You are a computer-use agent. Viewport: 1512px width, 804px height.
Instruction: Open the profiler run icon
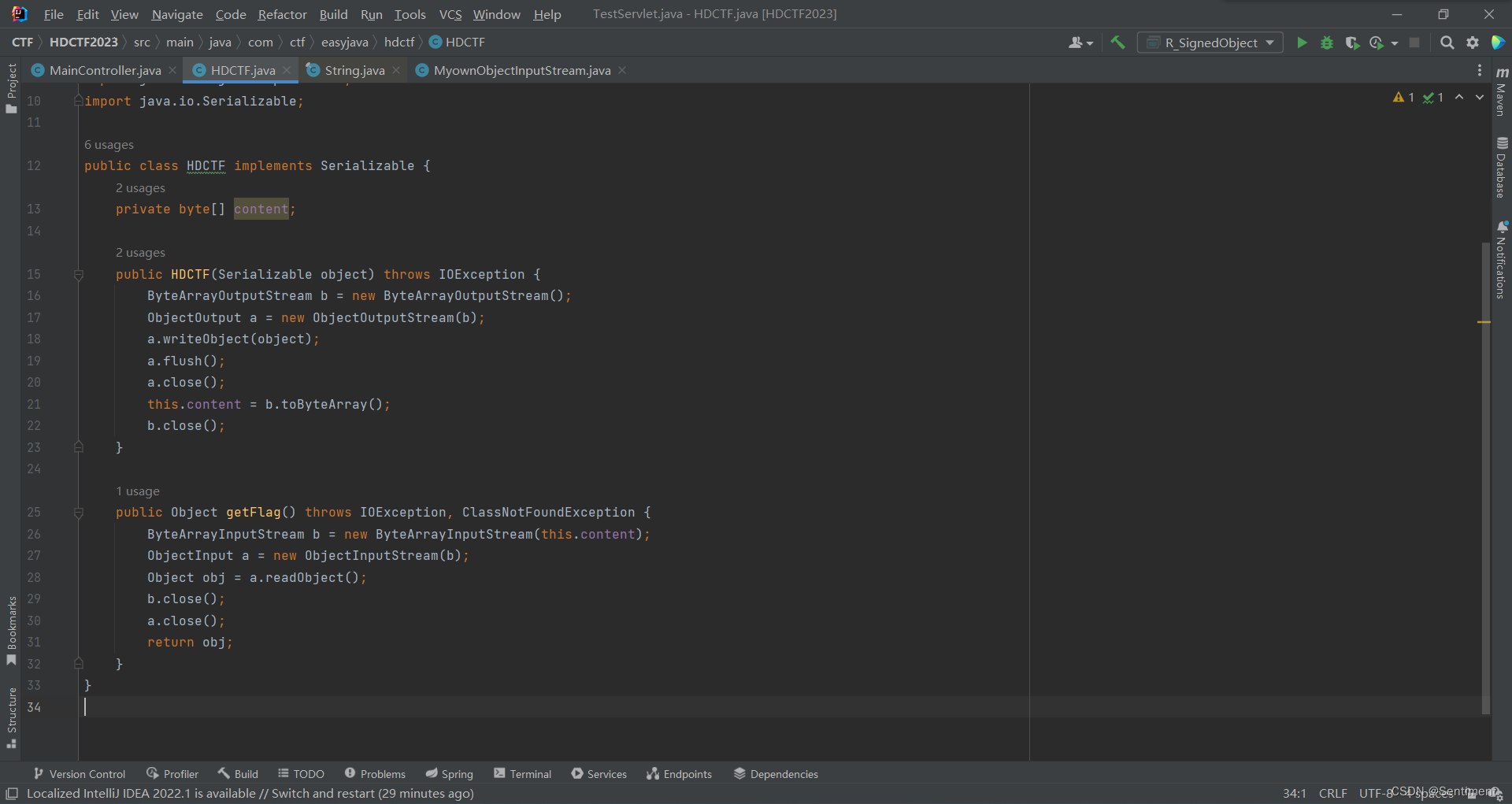coord(1377,43)
